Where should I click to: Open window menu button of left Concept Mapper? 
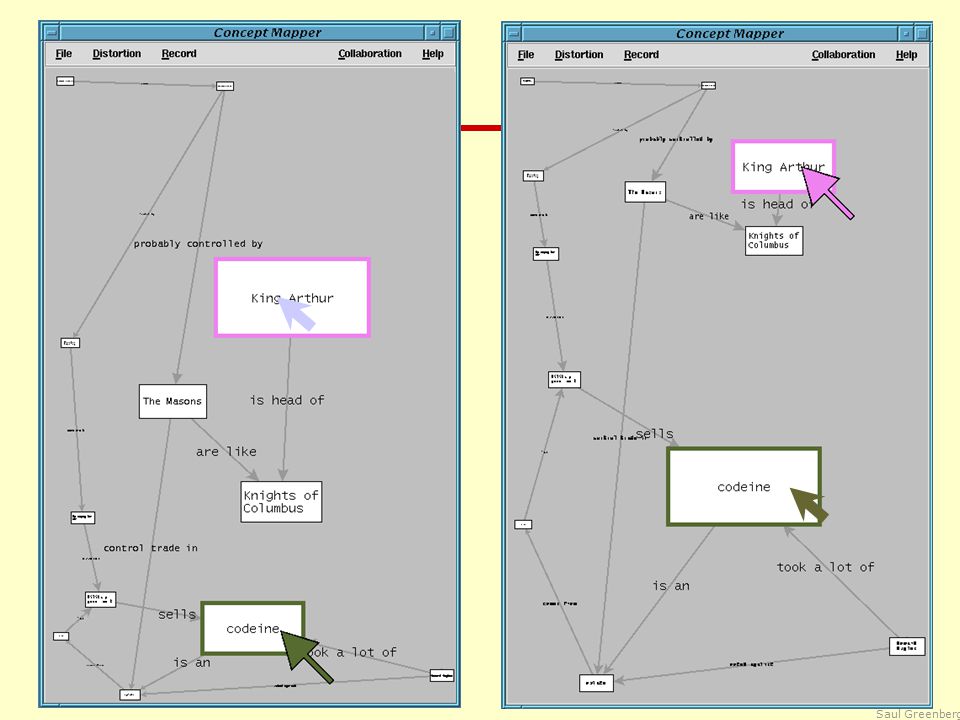click(x=51, y=32)
